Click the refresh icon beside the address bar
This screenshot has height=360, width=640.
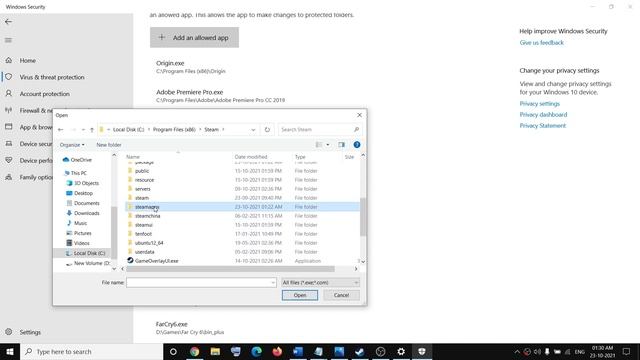(x=267, y=130)
